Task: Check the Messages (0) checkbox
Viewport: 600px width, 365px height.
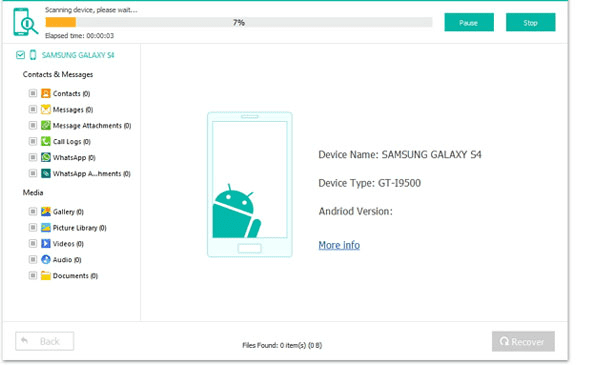Action: click(33, 109)
